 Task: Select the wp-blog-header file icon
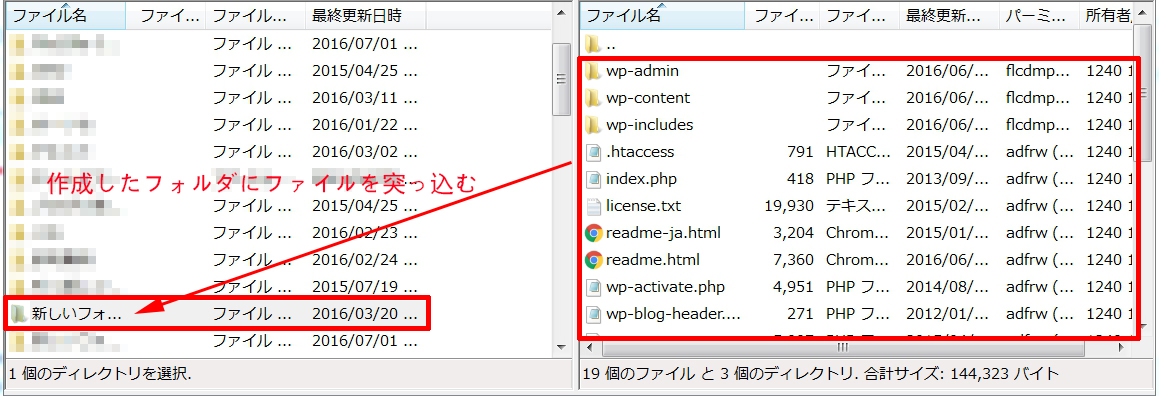pyautogui.click(x=593, y=314)
